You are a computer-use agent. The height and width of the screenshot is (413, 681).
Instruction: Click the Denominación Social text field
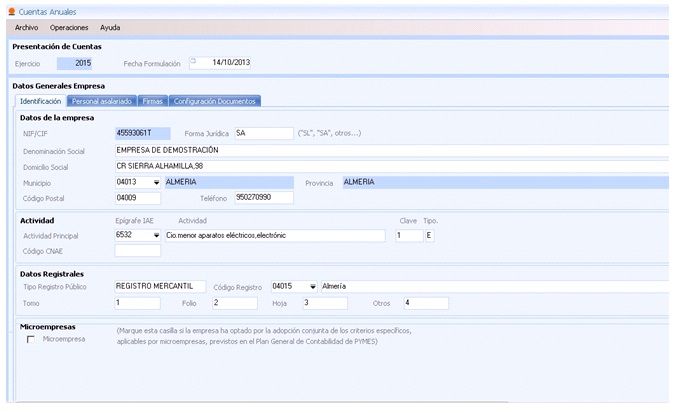[390, 150]
